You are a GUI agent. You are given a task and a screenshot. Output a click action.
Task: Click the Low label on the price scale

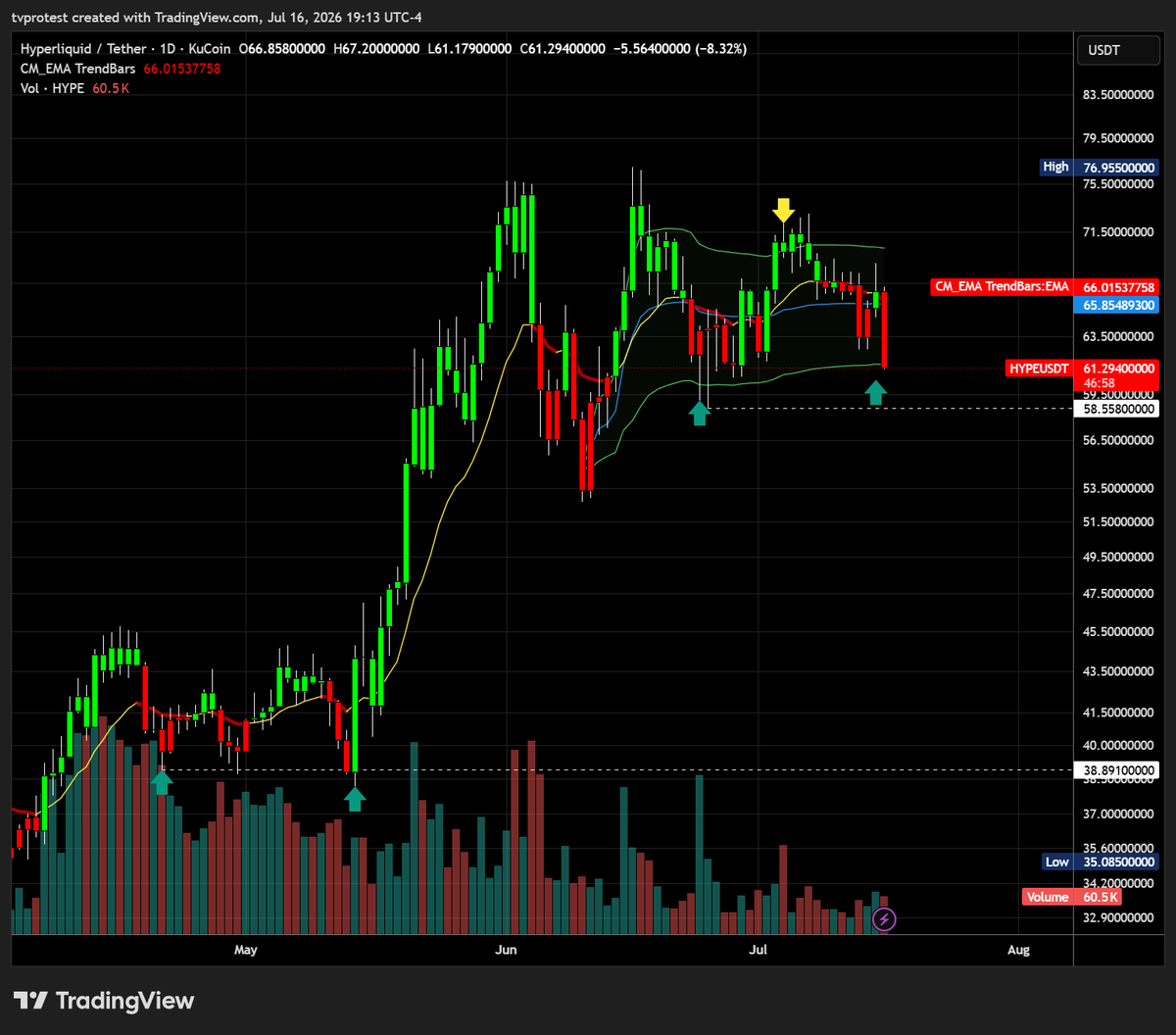[x=1056, y=862]
